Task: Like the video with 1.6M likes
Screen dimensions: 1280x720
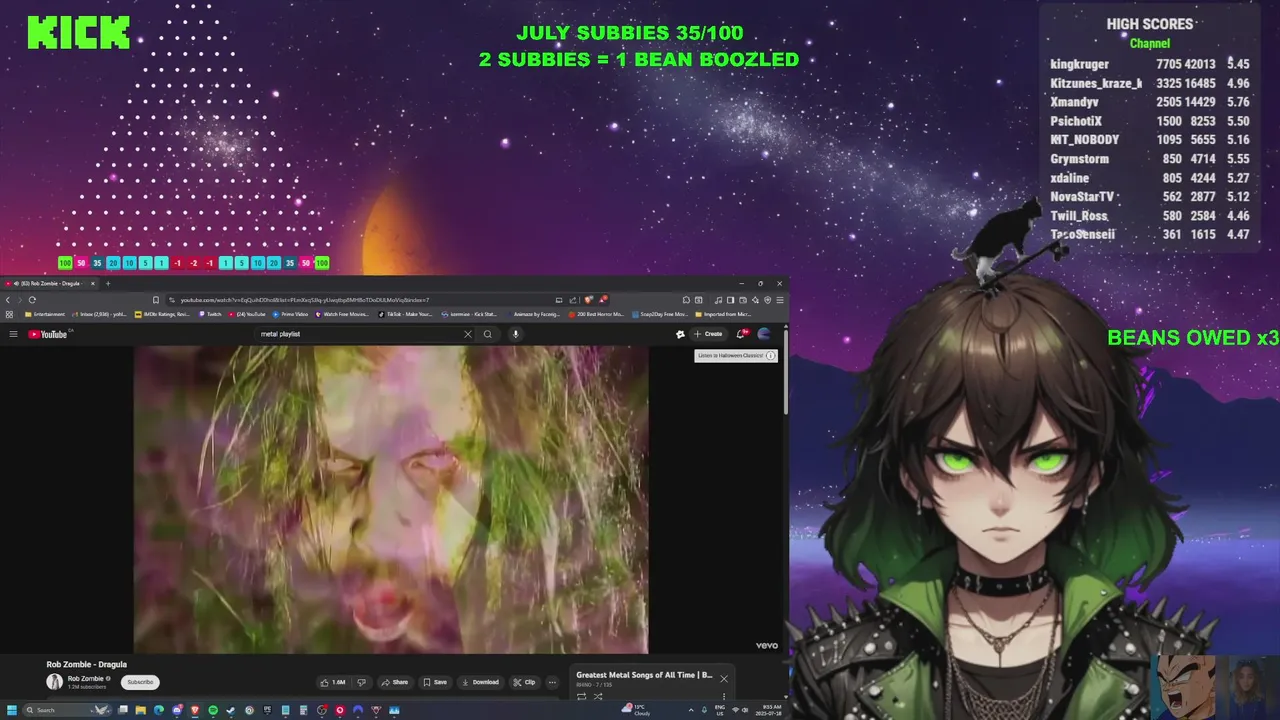Action: 333,682
